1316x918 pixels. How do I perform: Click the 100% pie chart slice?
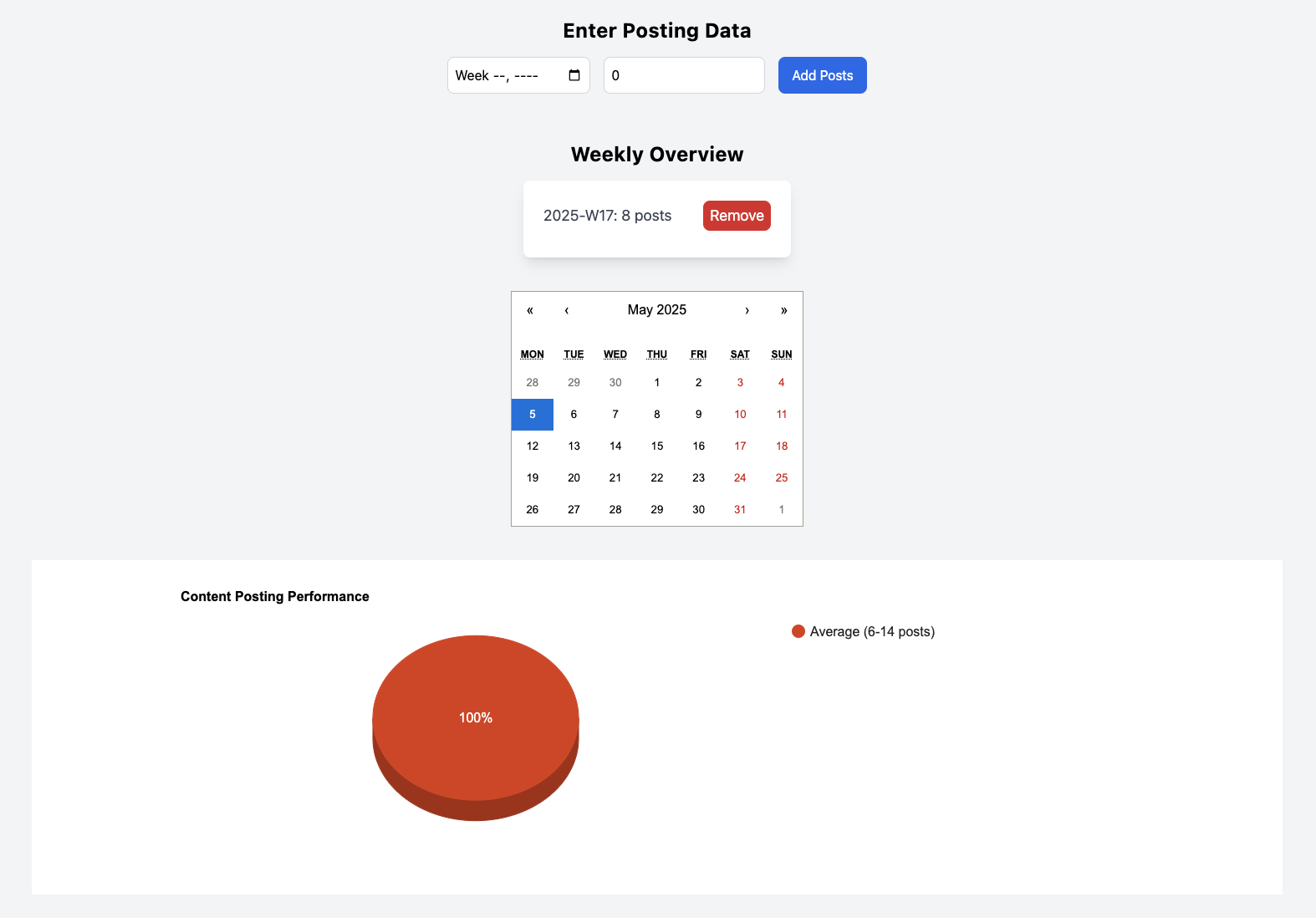(x=476, y=717)
